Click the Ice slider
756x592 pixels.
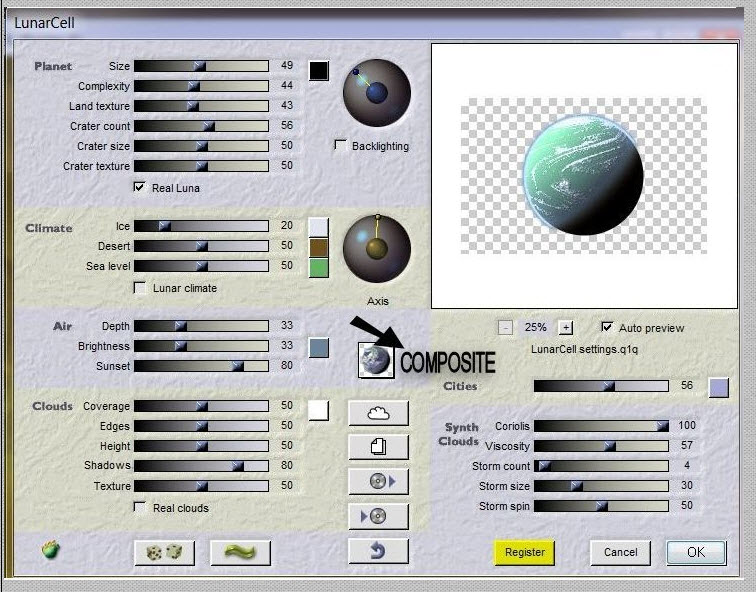coord(201,226)
